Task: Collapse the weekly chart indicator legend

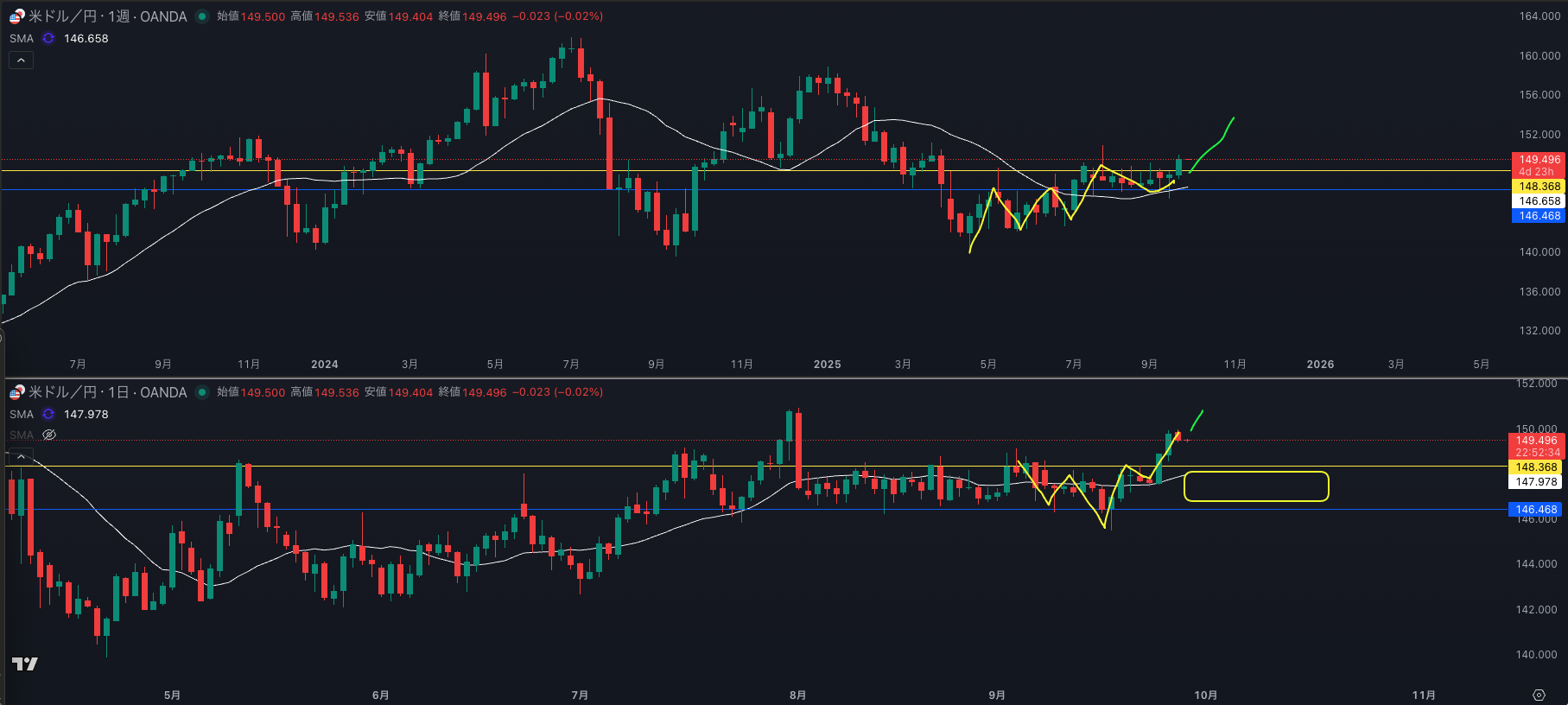Action: pyautogui.click(x=21, y=60)
